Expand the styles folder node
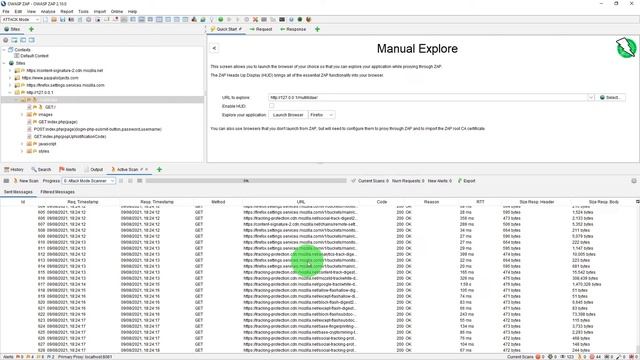This screenshot has width=640, height=360. coord(22,151)
